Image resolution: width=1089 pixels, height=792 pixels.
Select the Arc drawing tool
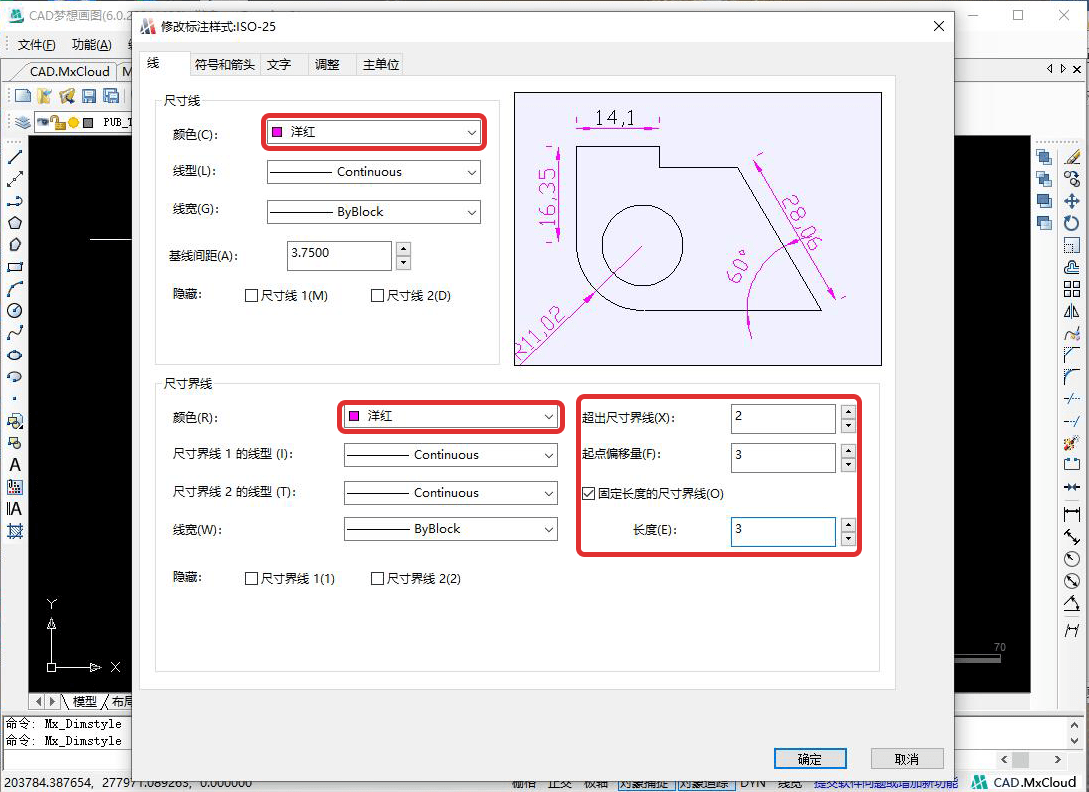[x=15, y=289]
